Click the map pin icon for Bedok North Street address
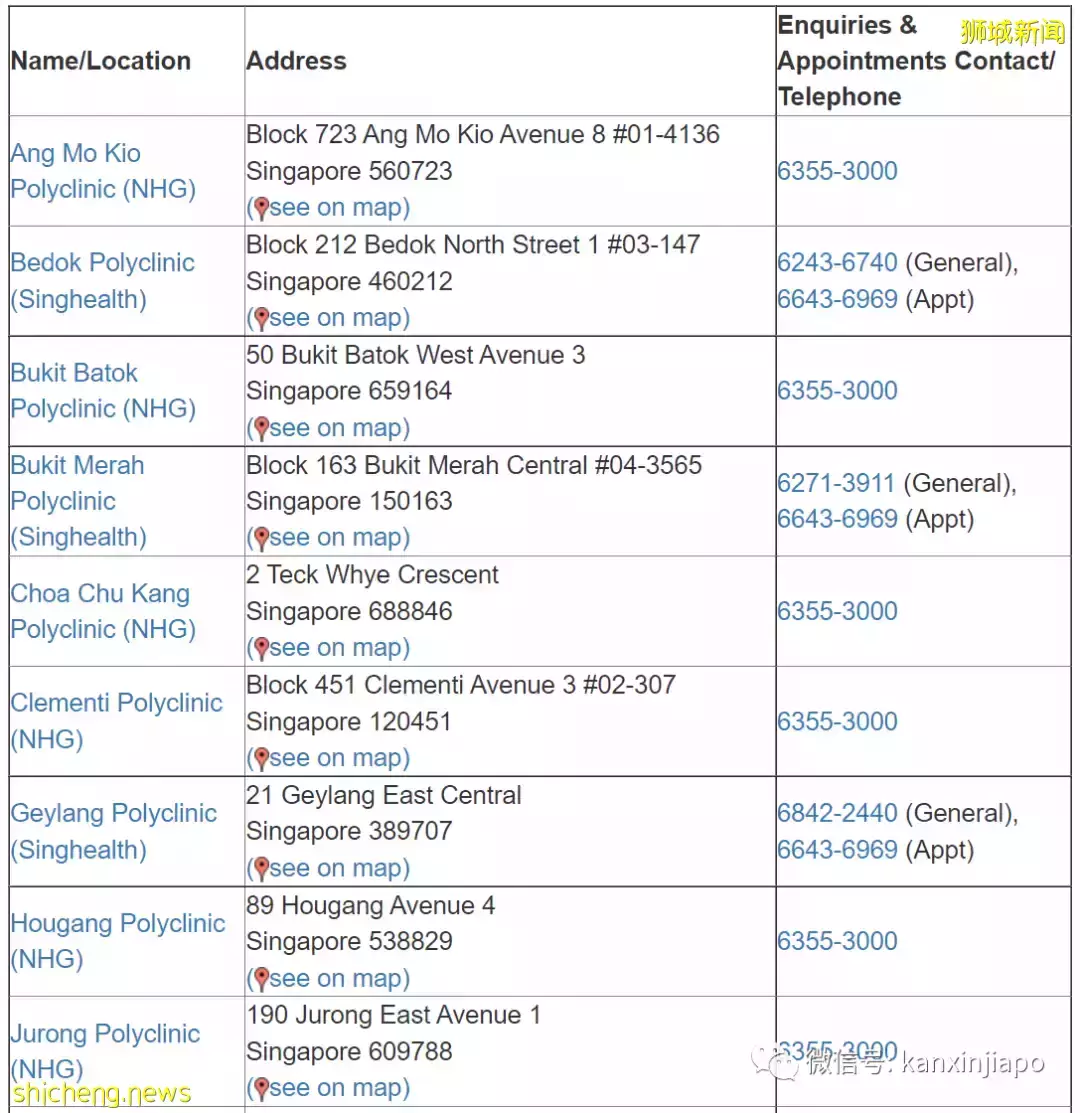The width and height of the screenshot is (1080, 1113). point(261,318)
